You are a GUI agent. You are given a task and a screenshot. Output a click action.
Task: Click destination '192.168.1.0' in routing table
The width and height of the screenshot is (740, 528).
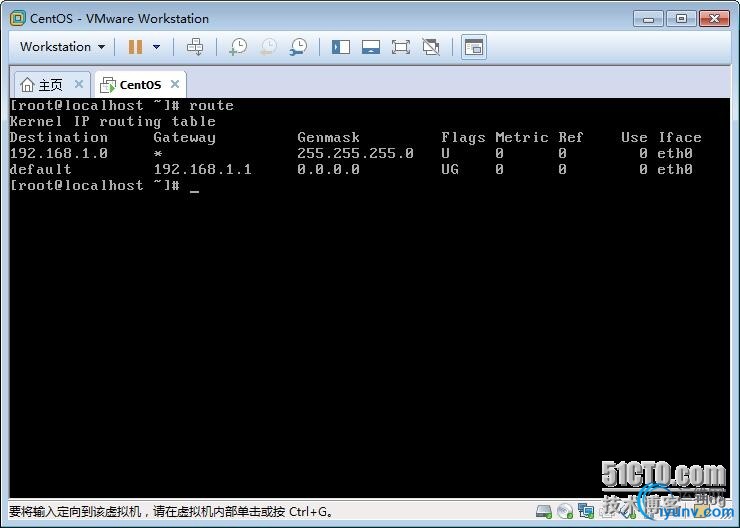coord(59,153)
